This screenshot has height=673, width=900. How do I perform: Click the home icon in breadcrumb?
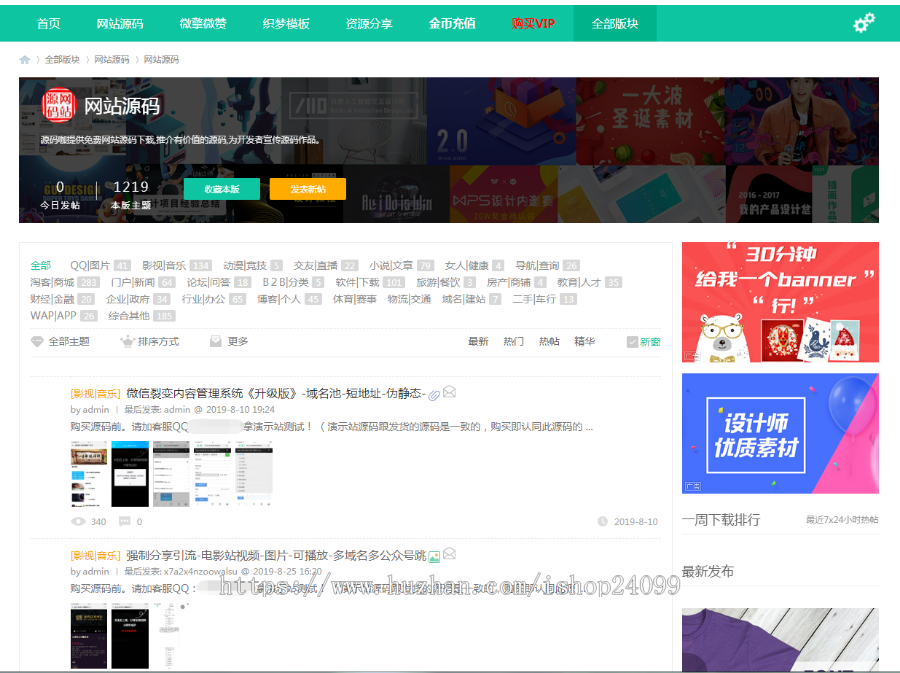click(x=25, y=60)
